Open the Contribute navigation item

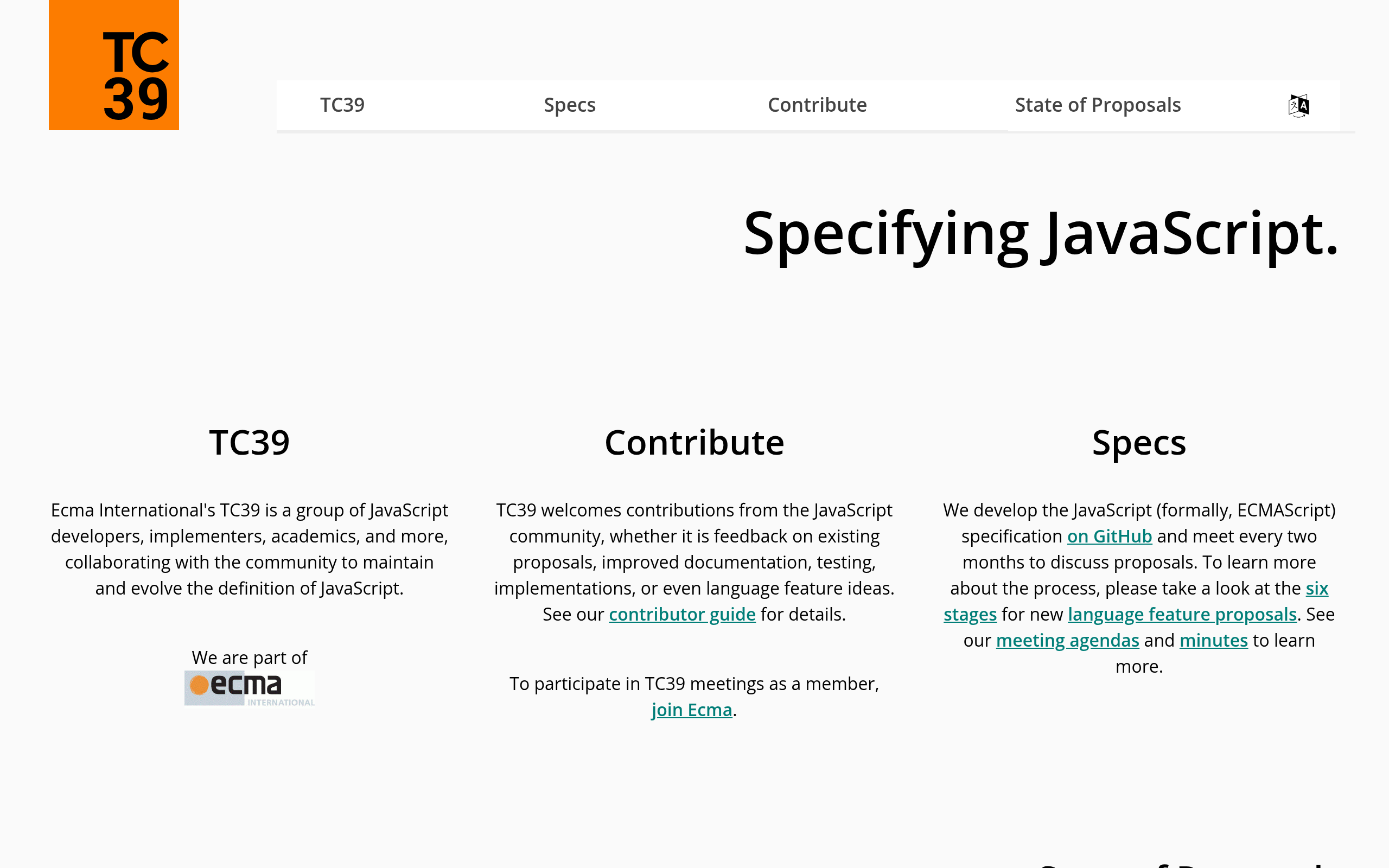(x=817, y=105)
